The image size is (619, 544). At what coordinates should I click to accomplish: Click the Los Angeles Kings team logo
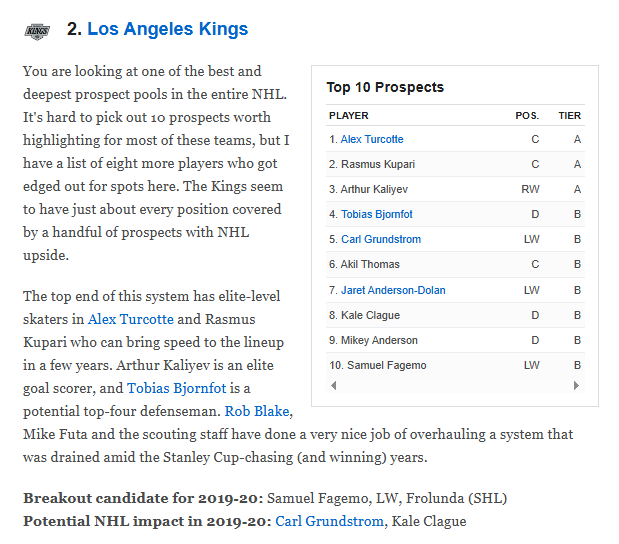[37, 31]
